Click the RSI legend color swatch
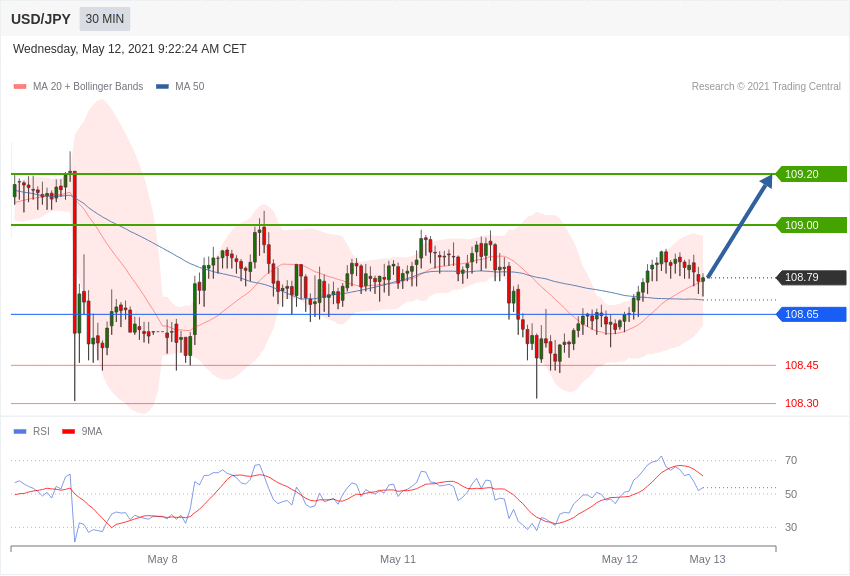Screen dimensions: 850x576 (x=20, y=431)
